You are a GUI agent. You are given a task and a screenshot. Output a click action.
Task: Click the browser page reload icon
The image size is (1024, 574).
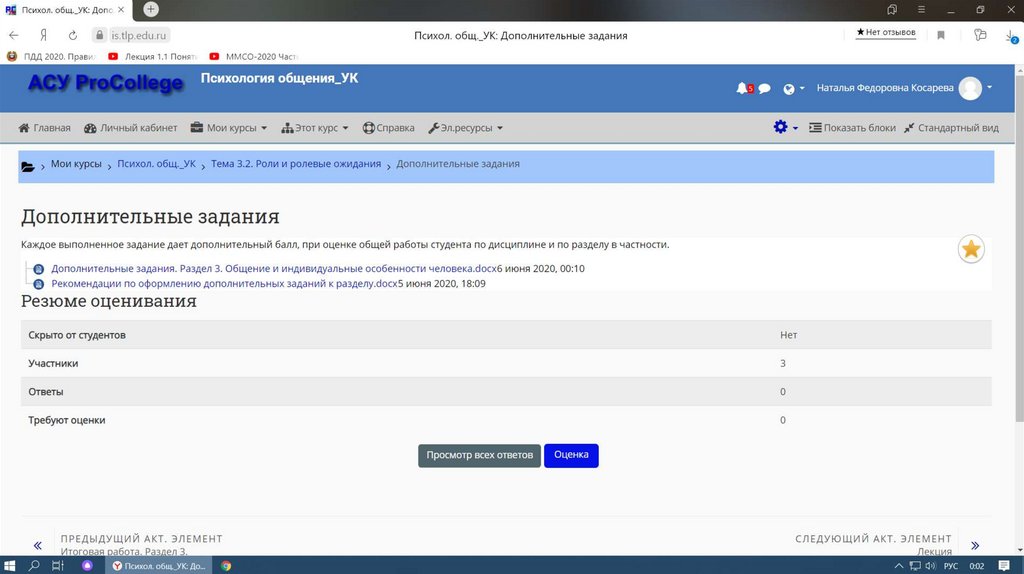coord(73,35)
